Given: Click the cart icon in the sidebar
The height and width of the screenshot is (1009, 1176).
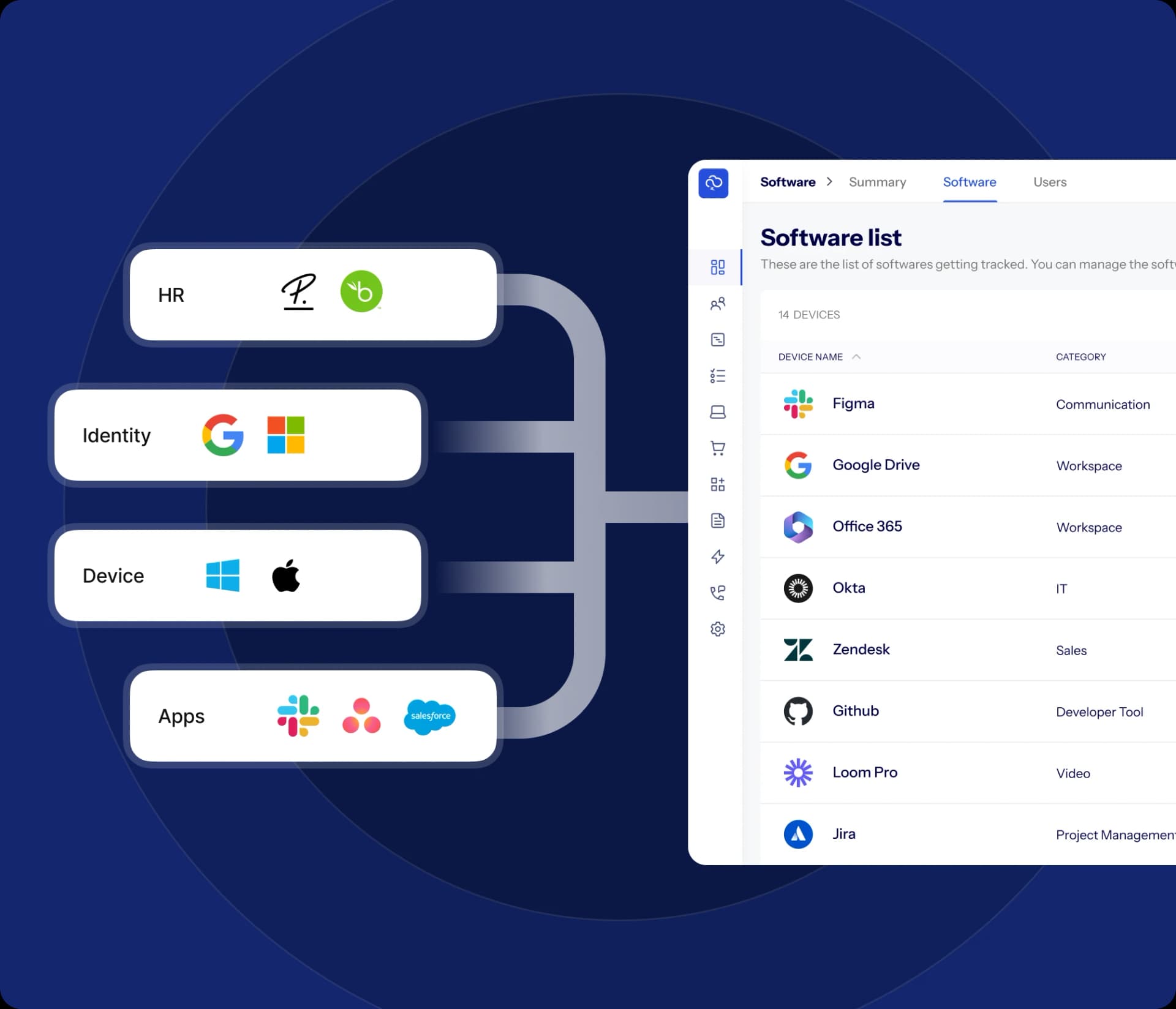Looking at the screenshot, I should click(x=717, y=446).
